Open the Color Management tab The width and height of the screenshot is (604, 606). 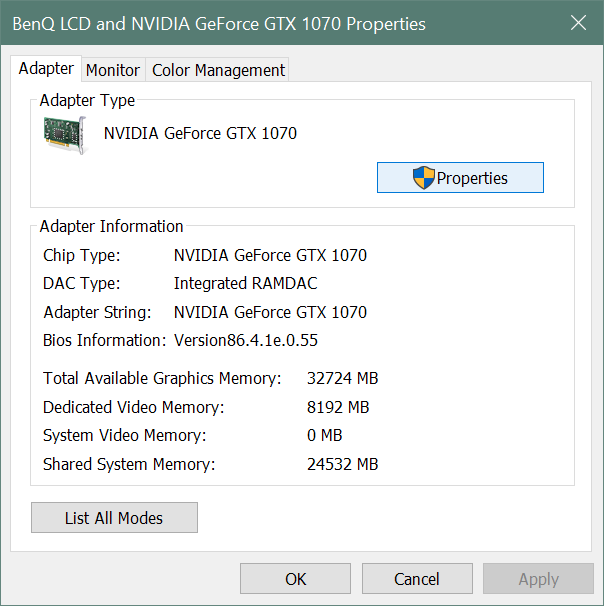pos(218,70)
